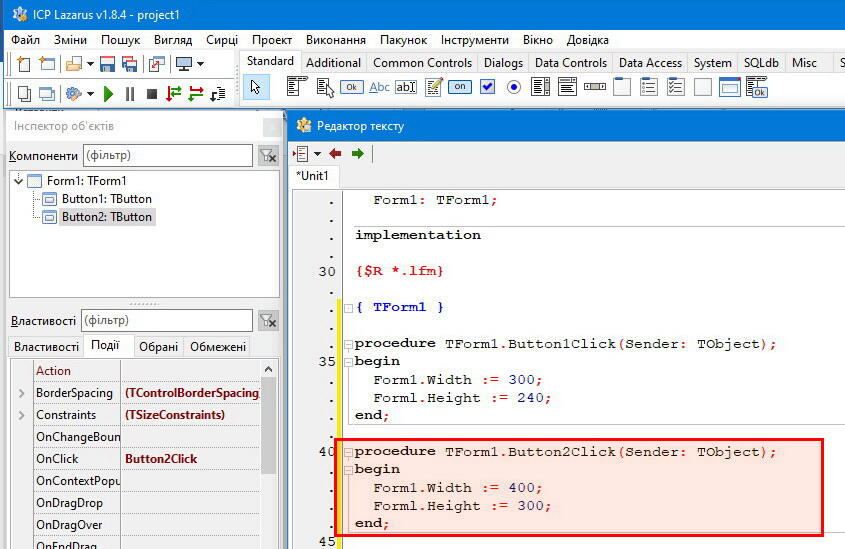Click the View Units icon
This screenshot has height=549, width=845.
click(x=24, y=94)
